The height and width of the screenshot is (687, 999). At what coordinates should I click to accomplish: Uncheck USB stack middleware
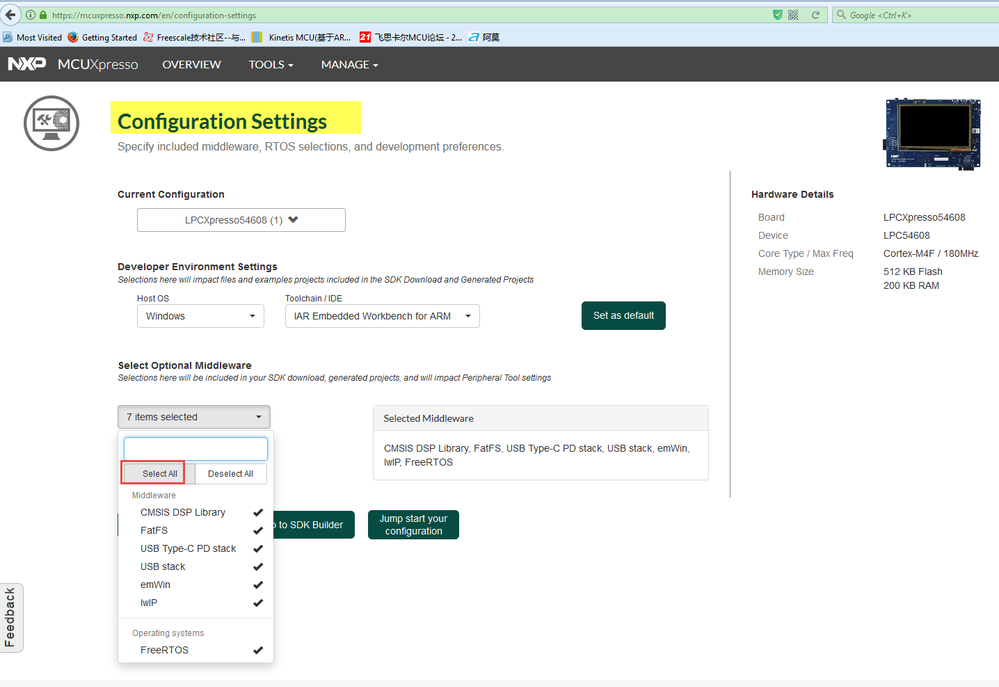click(x=196, y=567)
